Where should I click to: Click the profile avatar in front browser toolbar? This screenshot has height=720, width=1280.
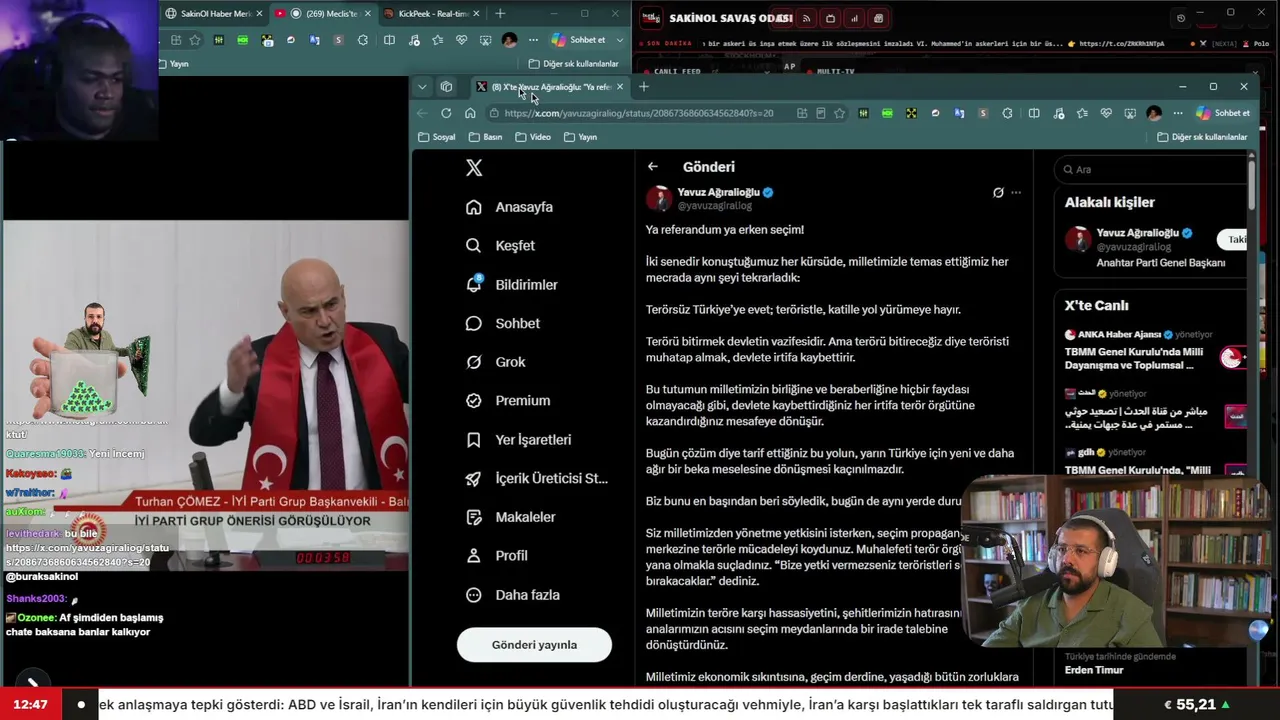(1154, 113)
